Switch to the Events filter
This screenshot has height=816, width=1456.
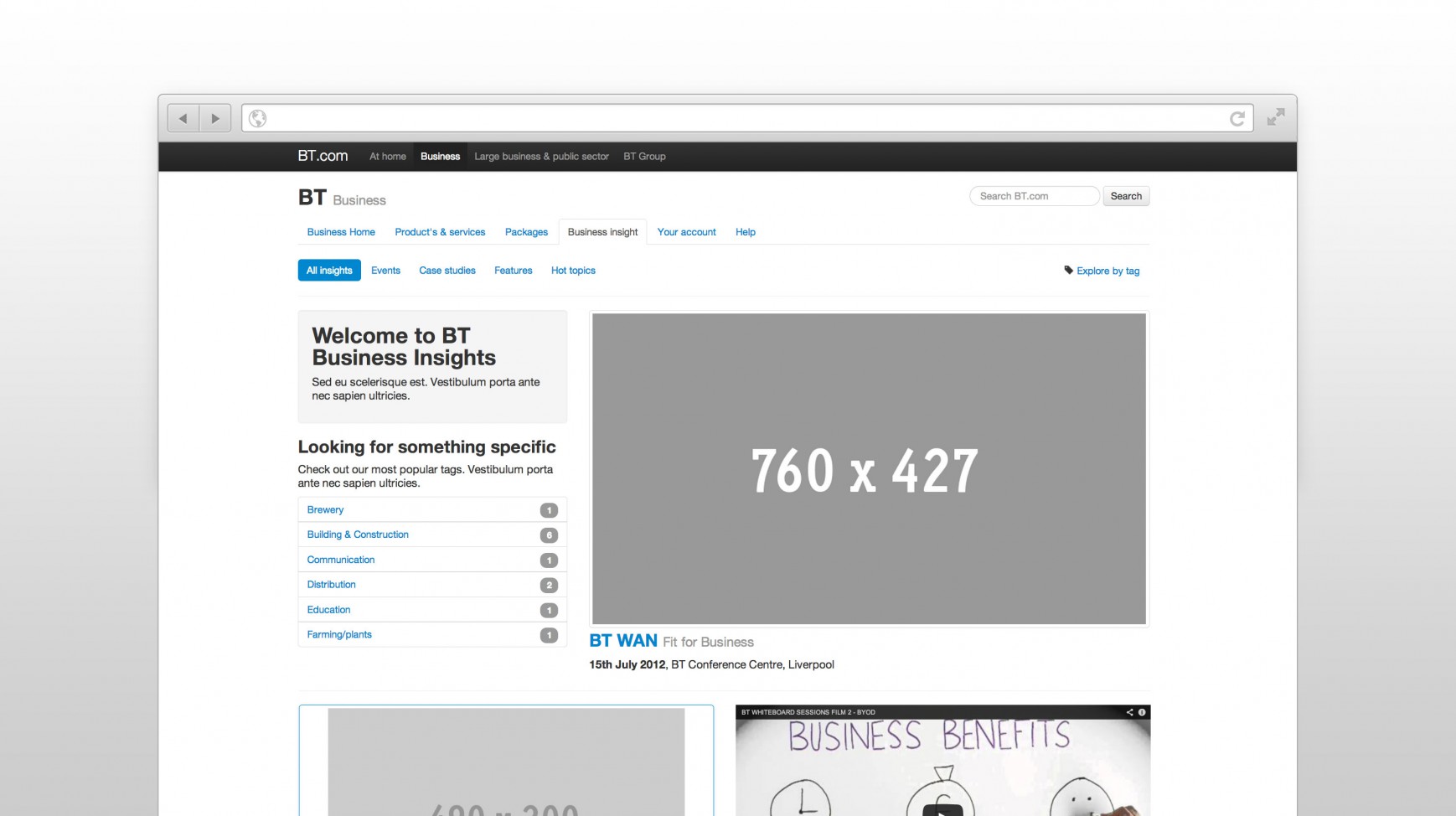pyautogui.click(x=385, y=270)
